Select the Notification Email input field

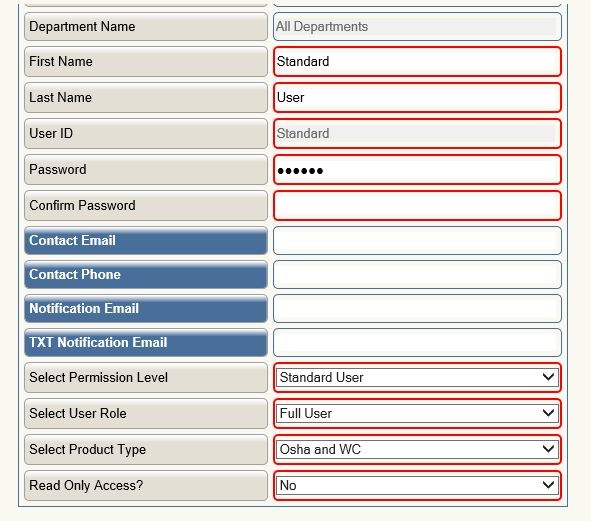tap(417, 308)
